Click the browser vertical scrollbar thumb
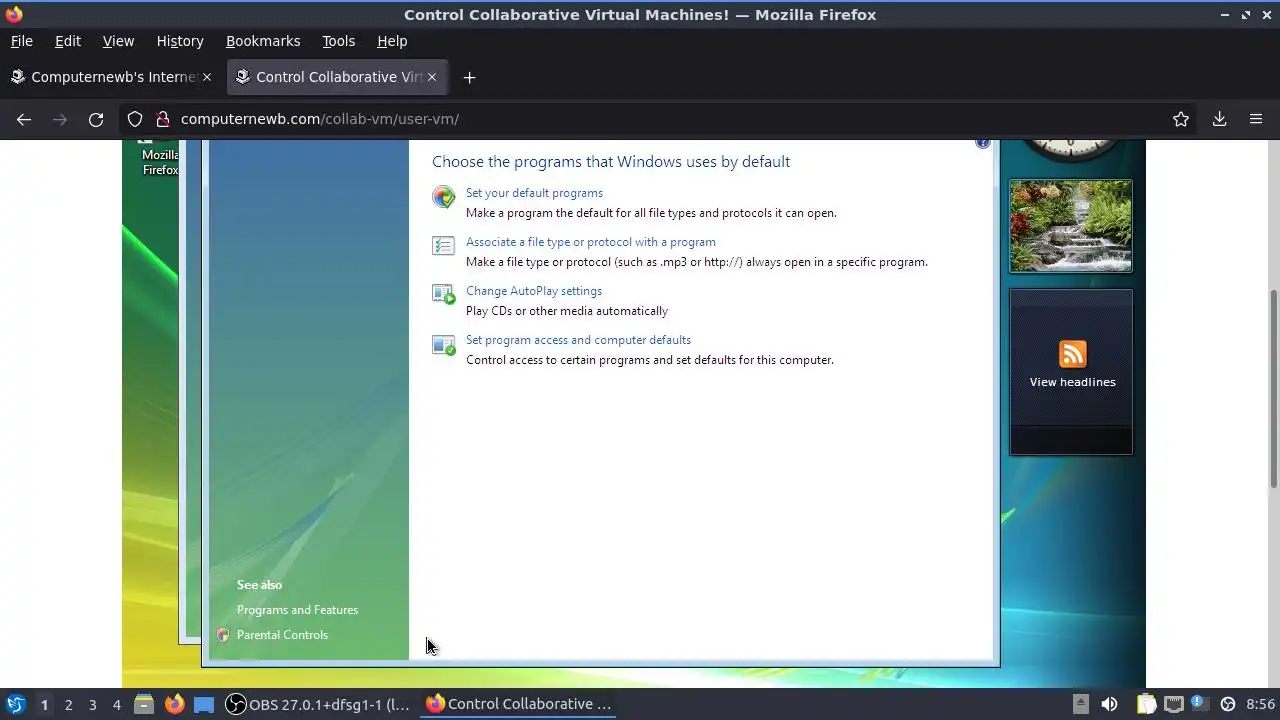This screenshot has height=720, width=1280. [x=1273, y=390]
